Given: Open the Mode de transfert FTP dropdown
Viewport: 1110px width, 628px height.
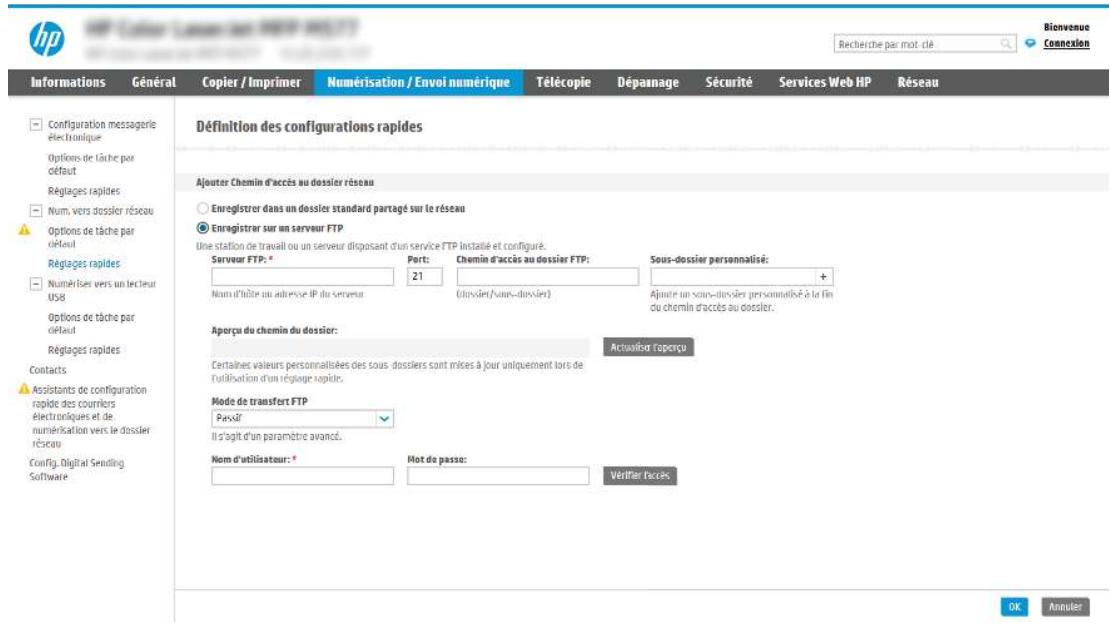Looking at the screenshot, I should click(302, 418).
